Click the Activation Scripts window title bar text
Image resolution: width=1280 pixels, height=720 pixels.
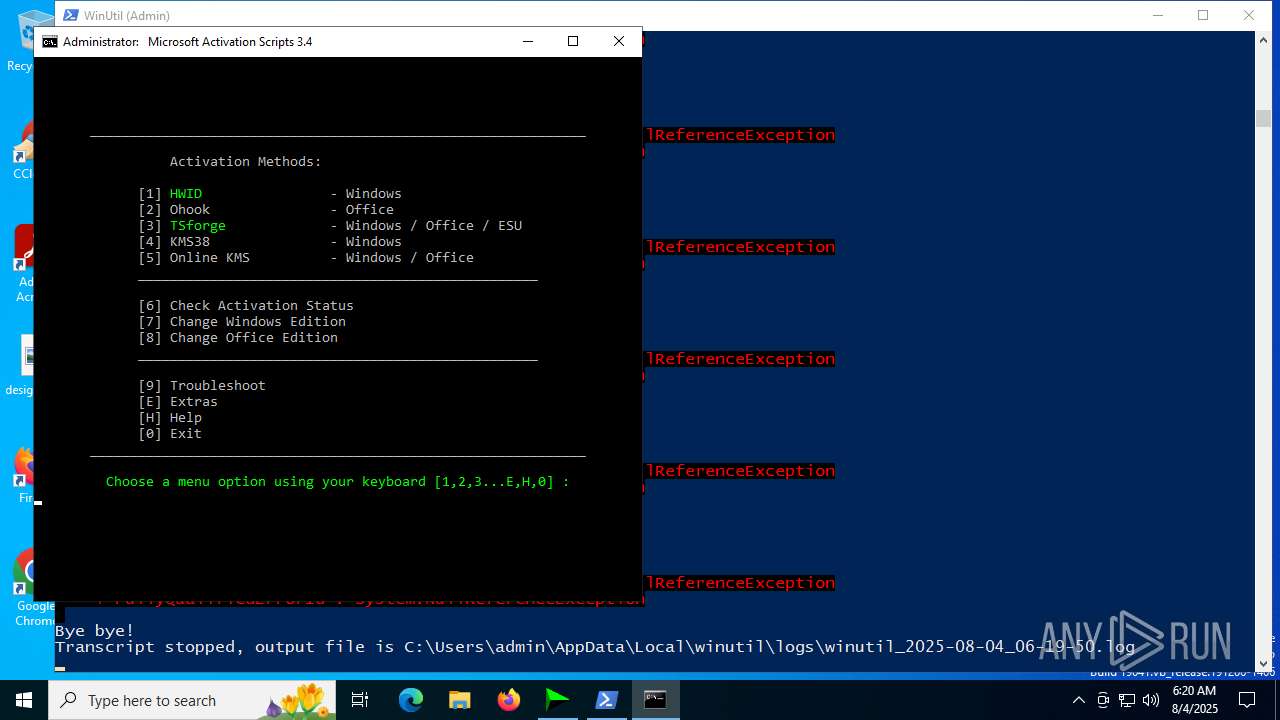188,42
